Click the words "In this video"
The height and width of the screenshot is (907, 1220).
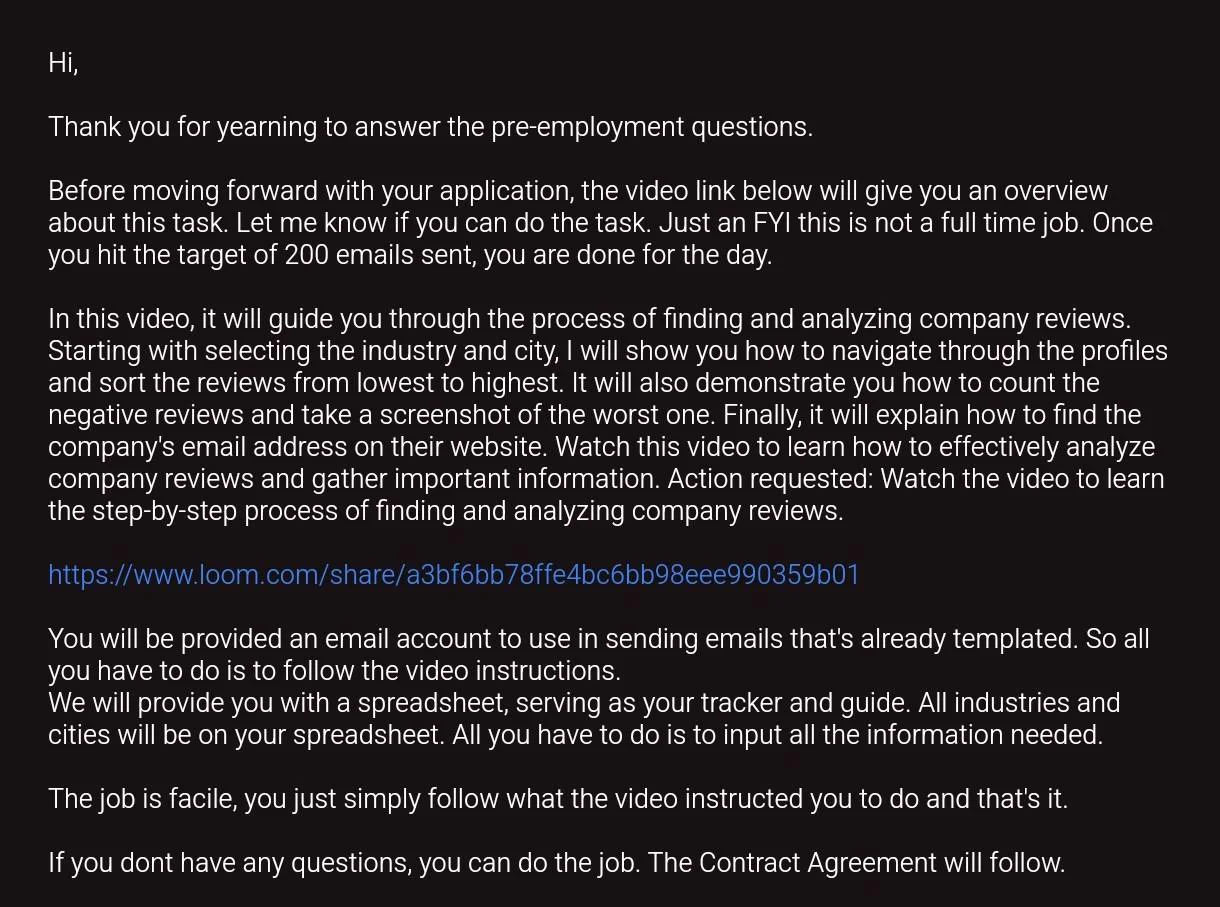pos(120,319)
